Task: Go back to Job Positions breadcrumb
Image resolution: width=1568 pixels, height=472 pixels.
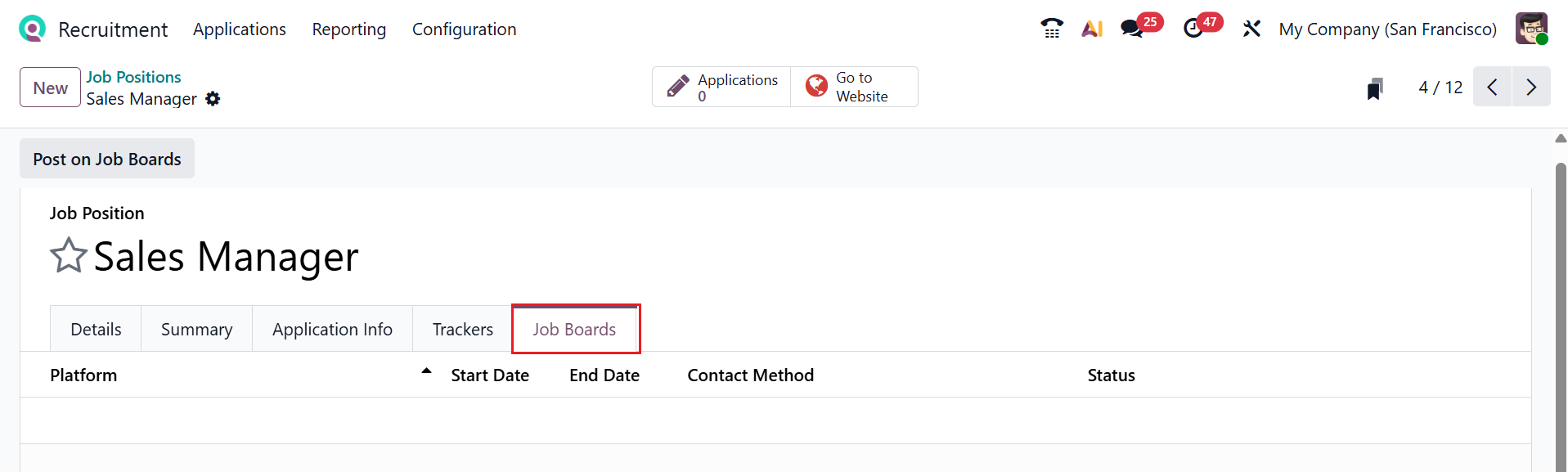Action: (133, 77)
